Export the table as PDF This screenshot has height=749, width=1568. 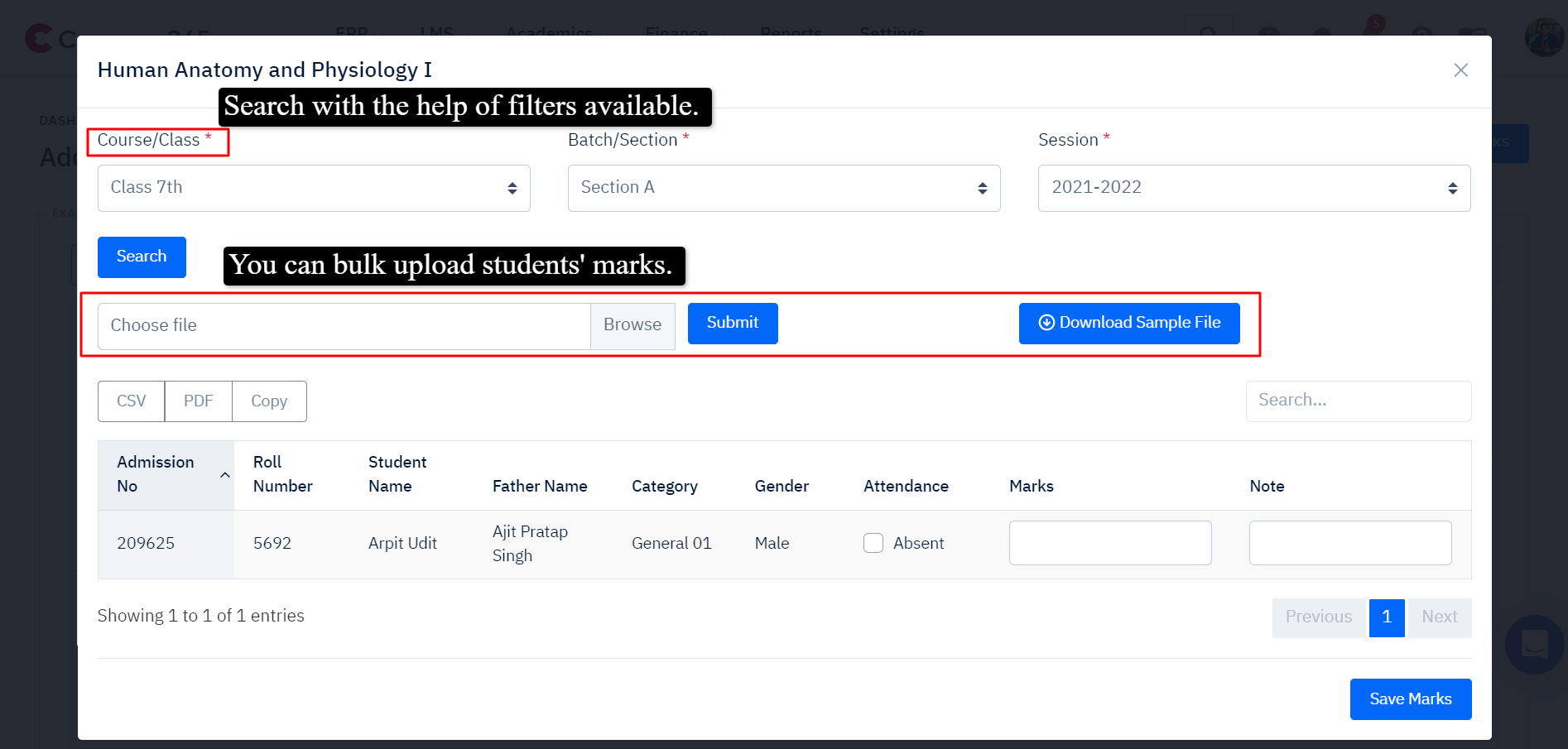pos(199,401)
